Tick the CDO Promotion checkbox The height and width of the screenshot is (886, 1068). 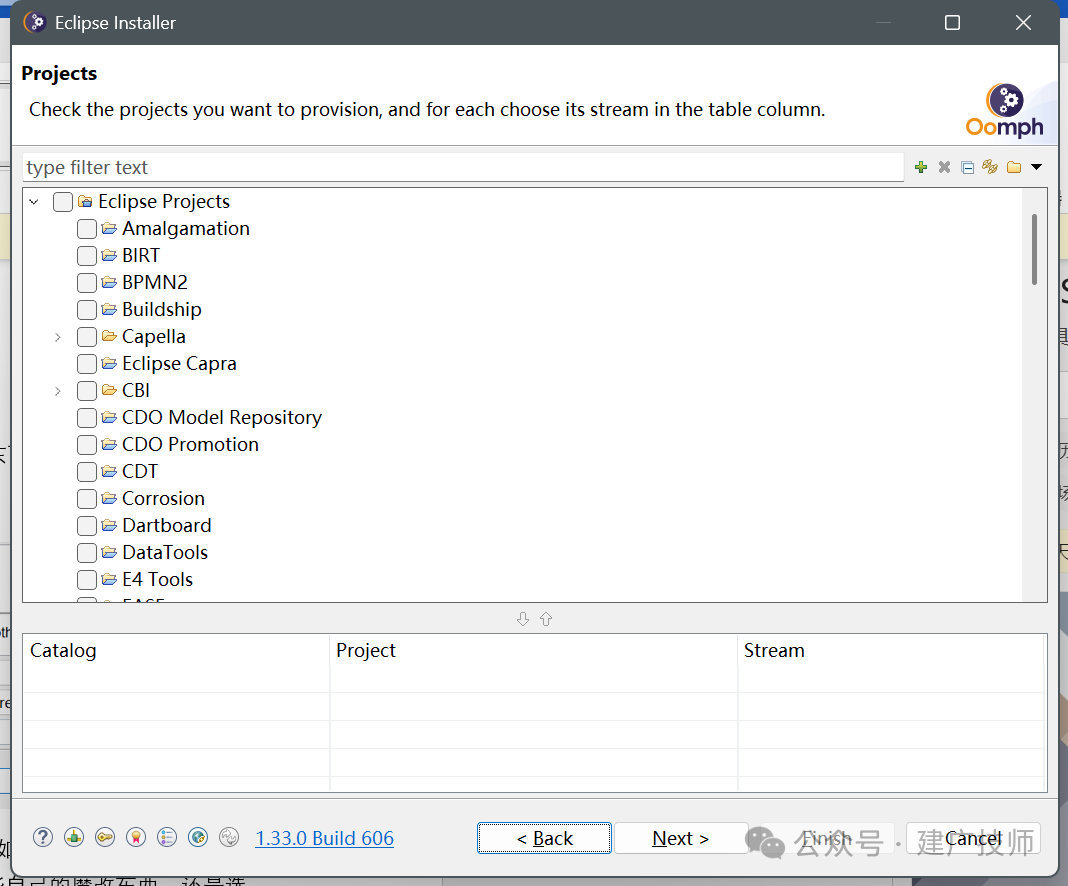pyautogui.click(x=87, y=445)
